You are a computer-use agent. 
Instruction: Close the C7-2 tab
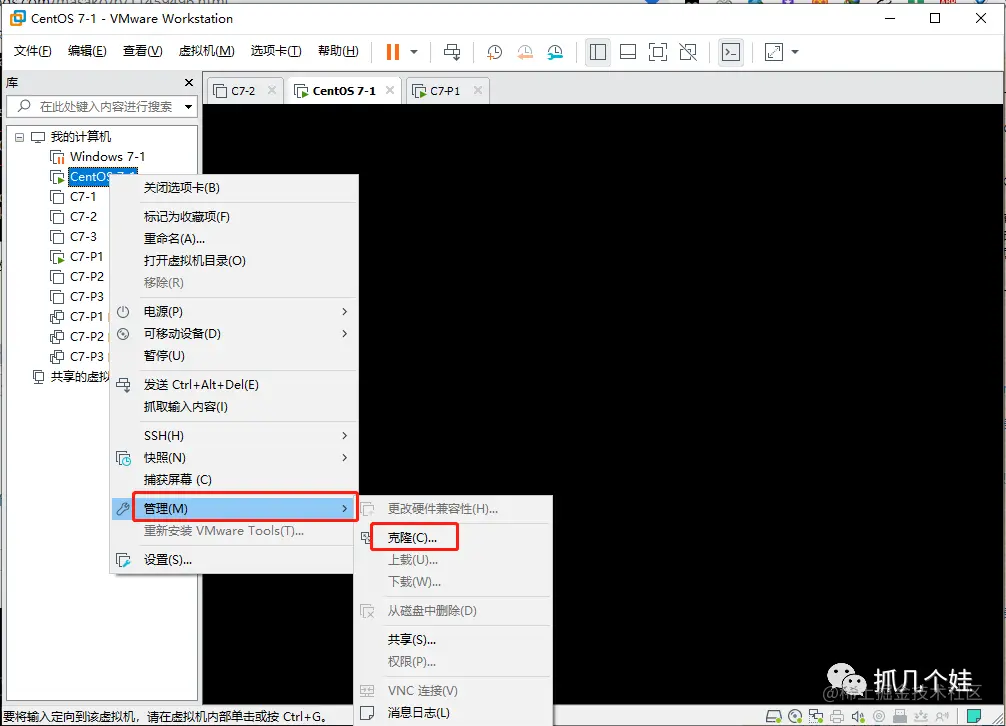coord(272,90)
